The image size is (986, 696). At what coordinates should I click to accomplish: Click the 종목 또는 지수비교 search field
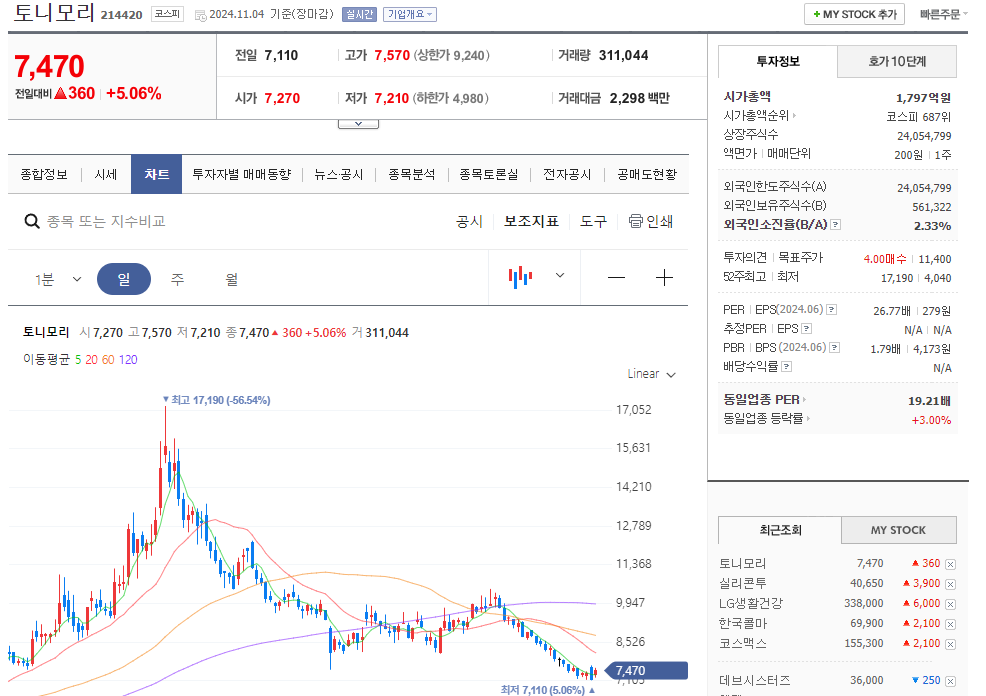(x=106, y=221)
